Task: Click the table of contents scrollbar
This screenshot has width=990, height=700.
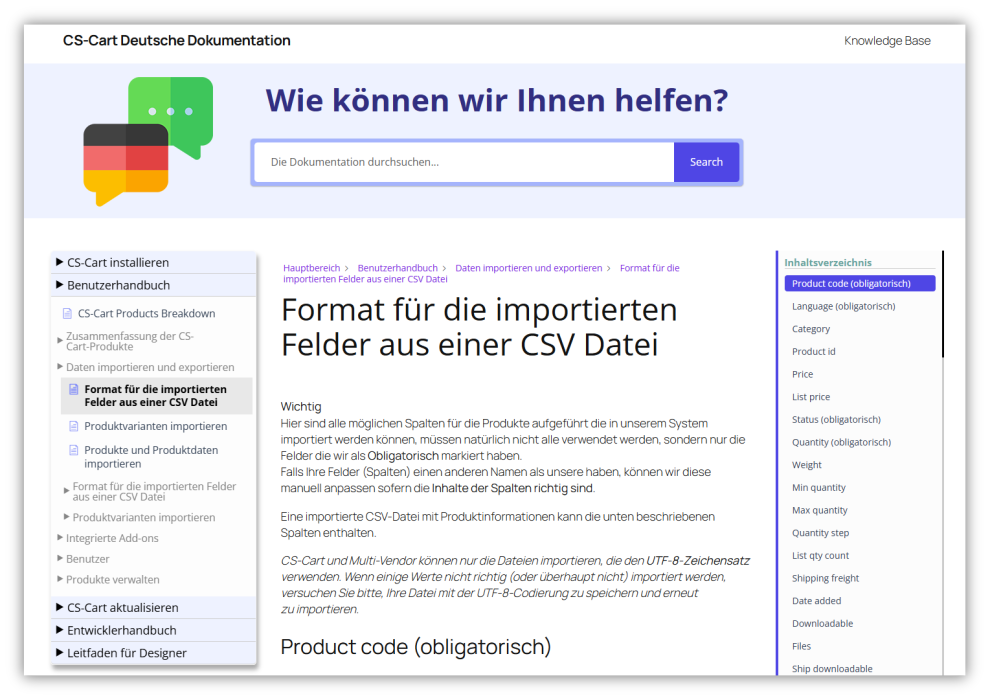Action: pyautogui.click(x=943, y=304)
